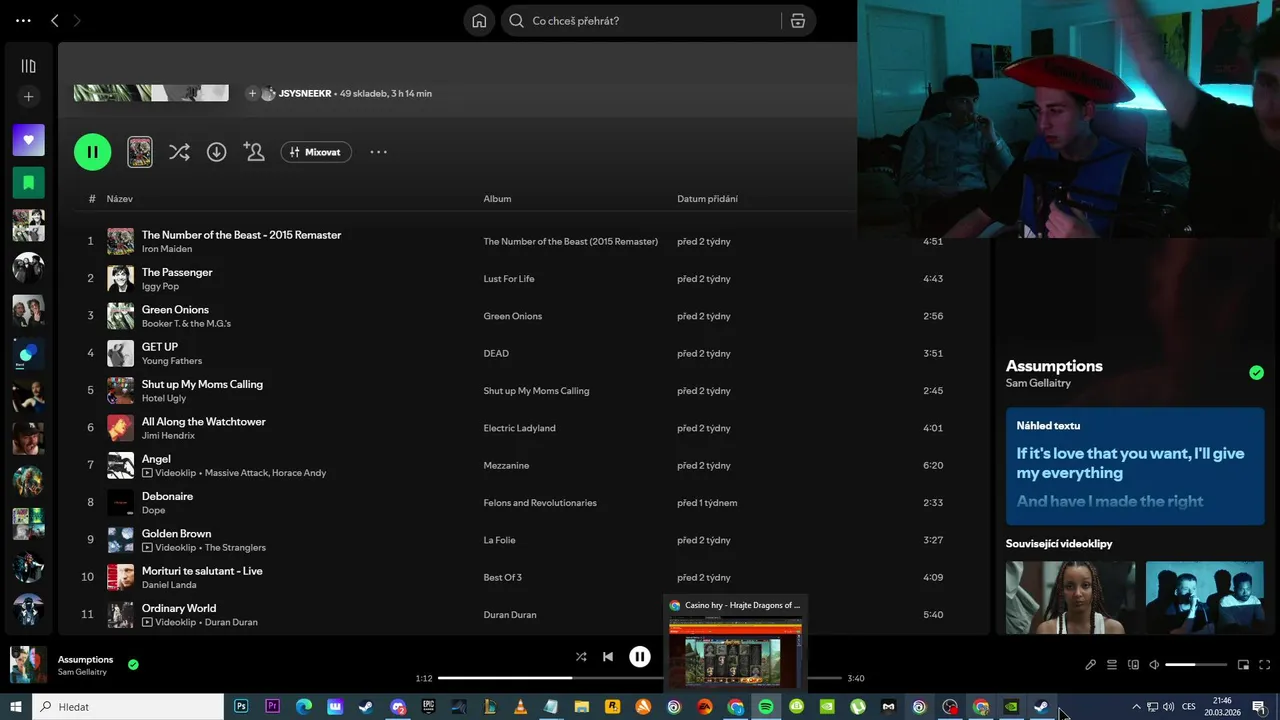Screen dimensions: 1280x720
Task: Select Green Onions track title
Action: pyautogui.click(x=175, y=310)
